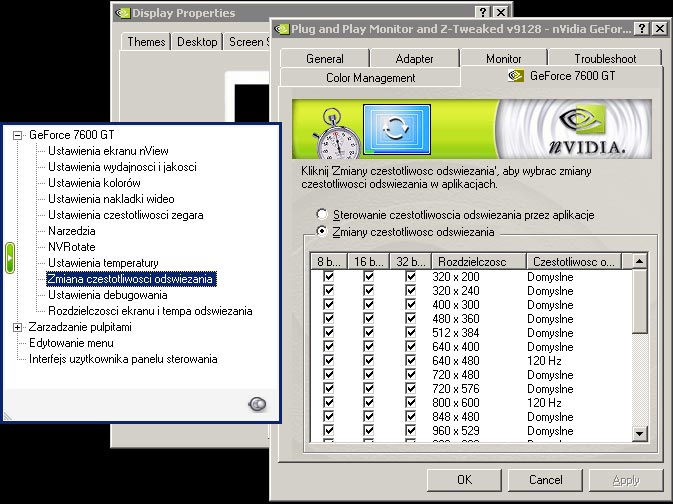Collapse the GeForce 7600 GT tree node

click(x=17, y=136)
